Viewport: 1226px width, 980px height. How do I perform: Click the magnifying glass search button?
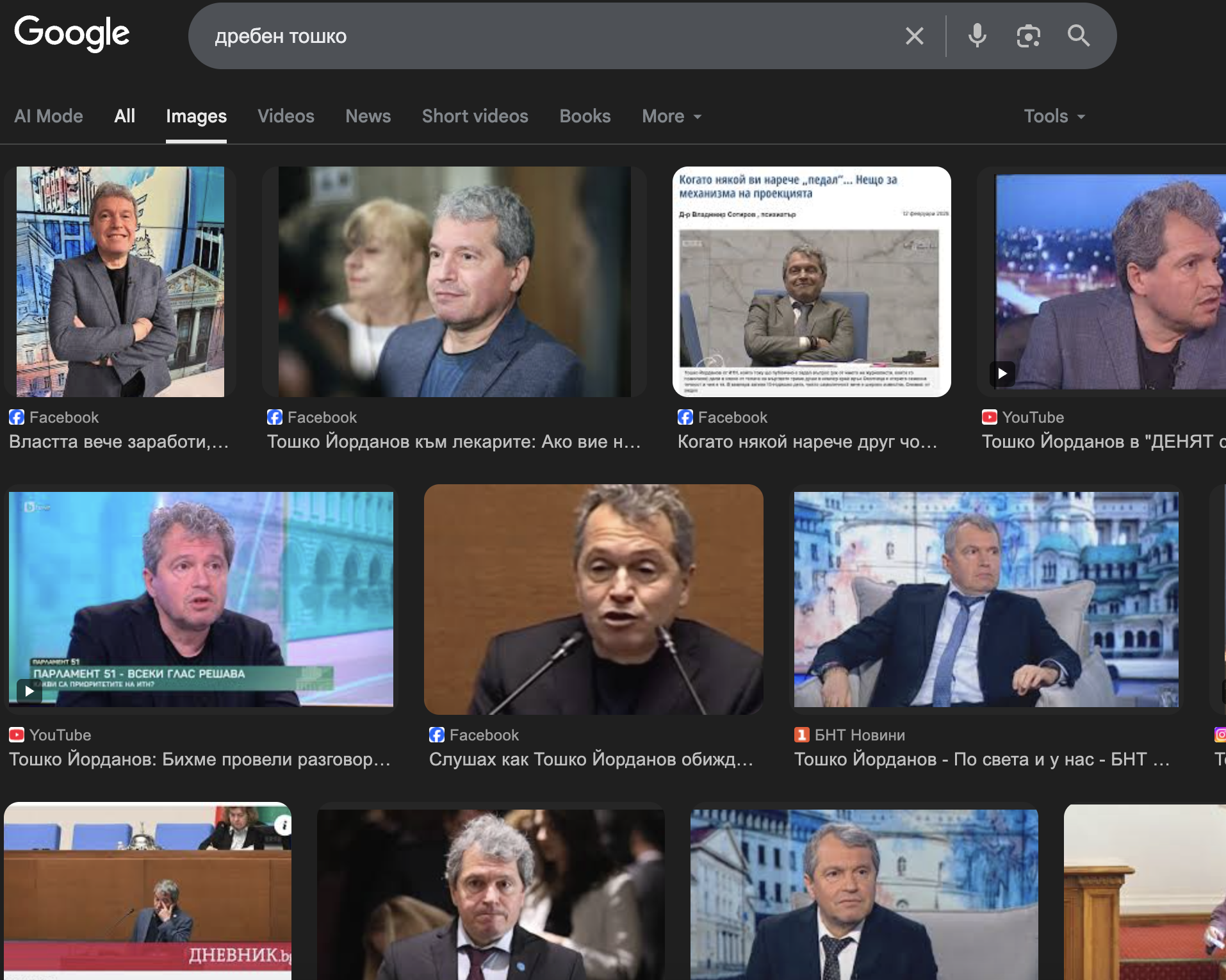[1079, 36]
